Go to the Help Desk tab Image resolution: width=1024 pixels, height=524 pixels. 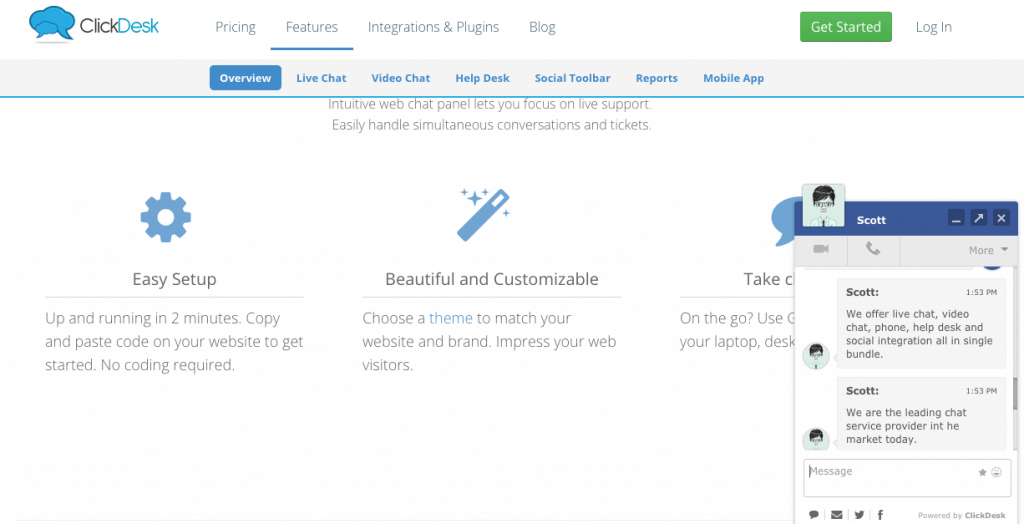[482, 78]
